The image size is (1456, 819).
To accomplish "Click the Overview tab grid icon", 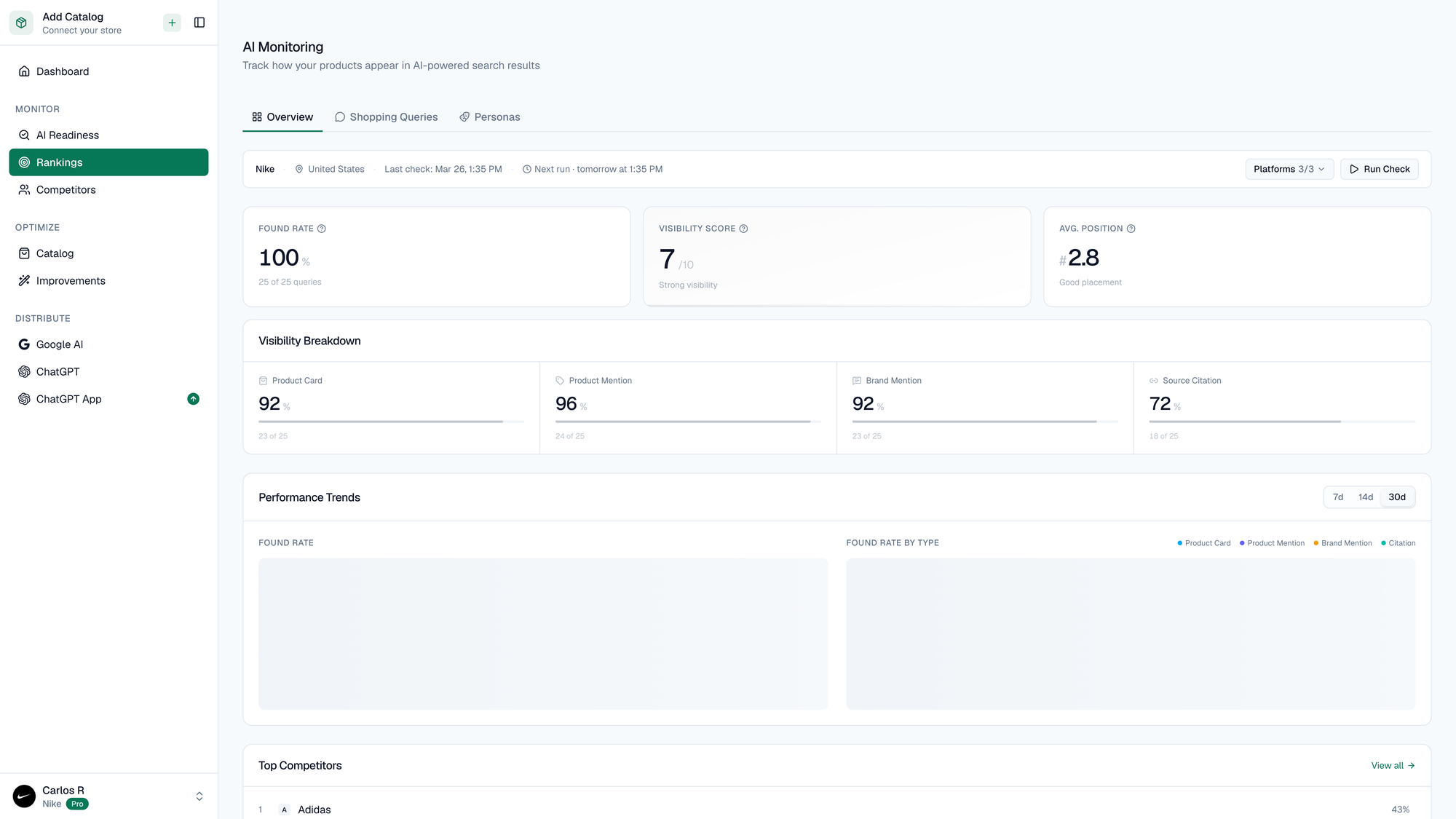I will [x=257, y=117].
